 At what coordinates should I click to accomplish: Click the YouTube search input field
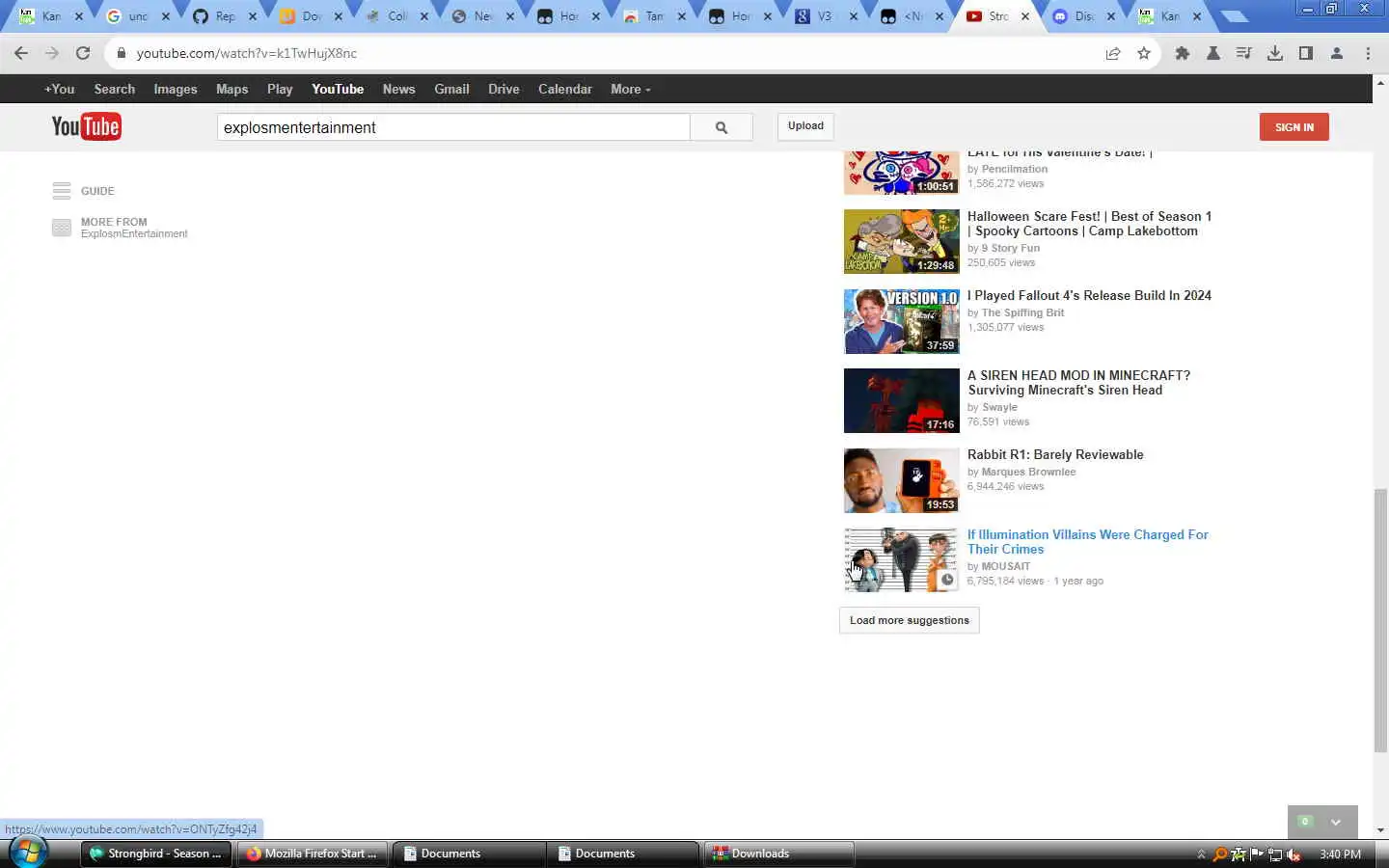pyautogui.click(x=453, y=127)
